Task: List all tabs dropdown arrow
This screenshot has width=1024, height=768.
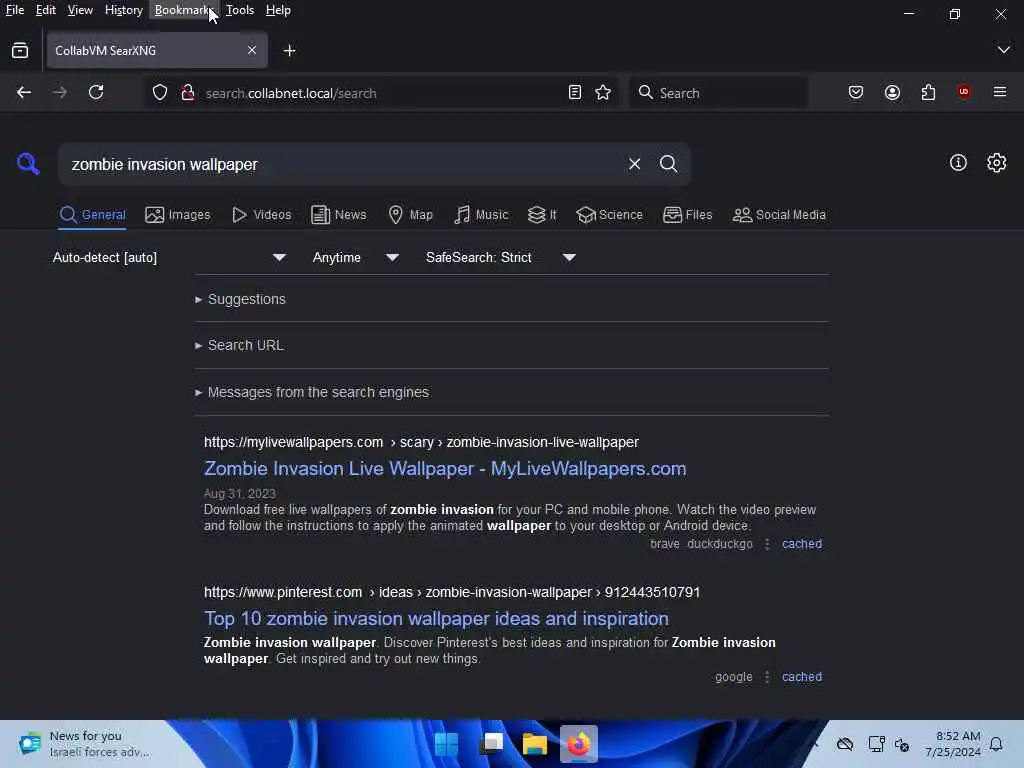Action: [x=1004, y=50]
